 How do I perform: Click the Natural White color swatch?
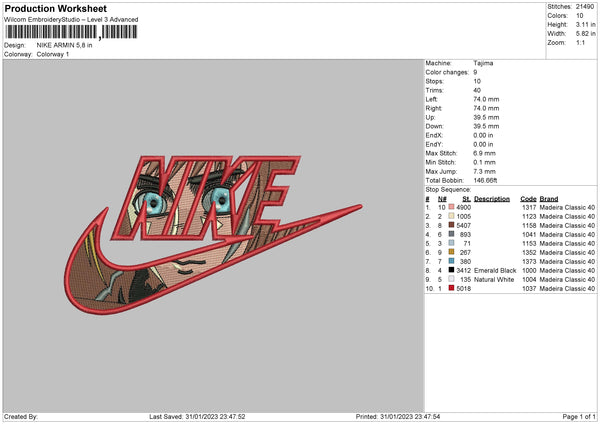[451, 279]
